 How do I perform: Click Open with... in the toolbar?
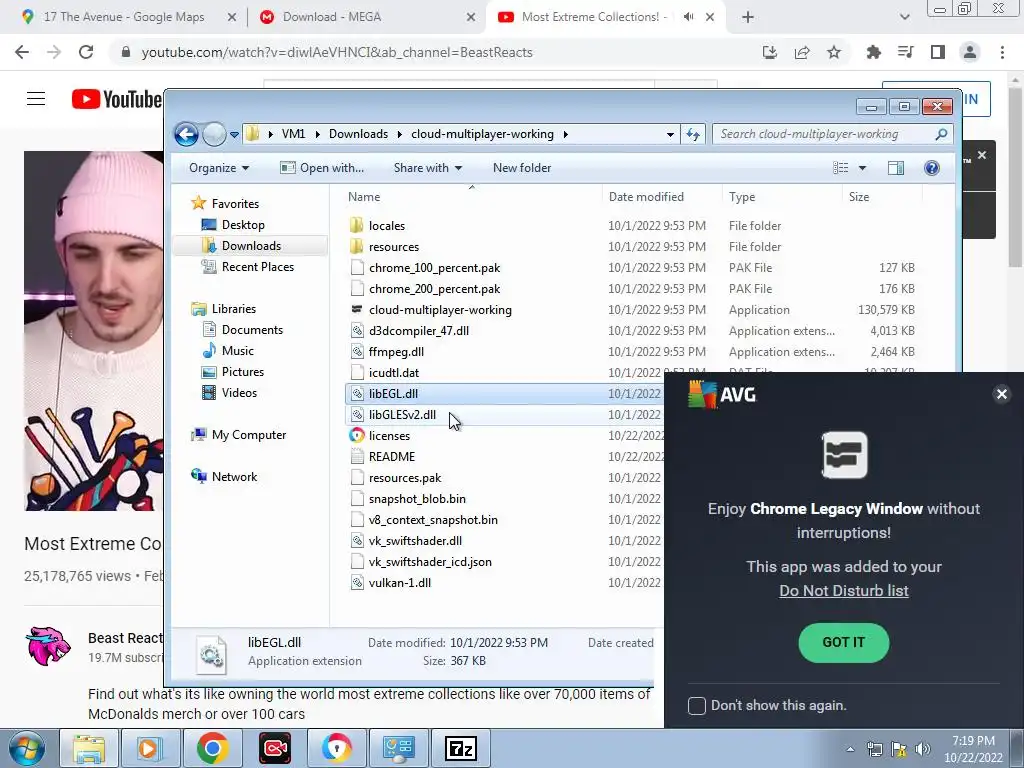click(322, 168)
